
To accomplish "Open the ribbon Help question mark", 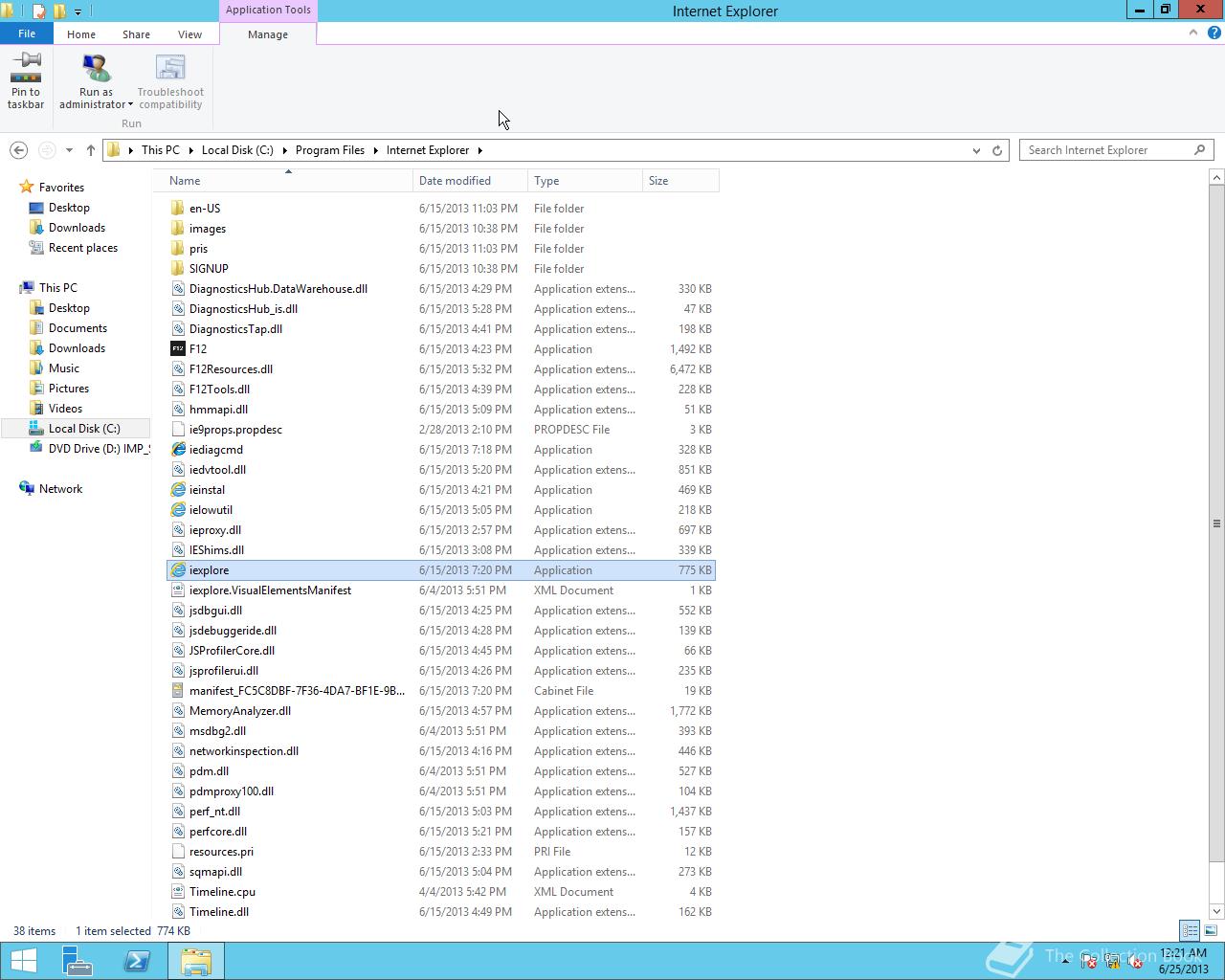I will pyautogui.click(x=1214, y=33).
